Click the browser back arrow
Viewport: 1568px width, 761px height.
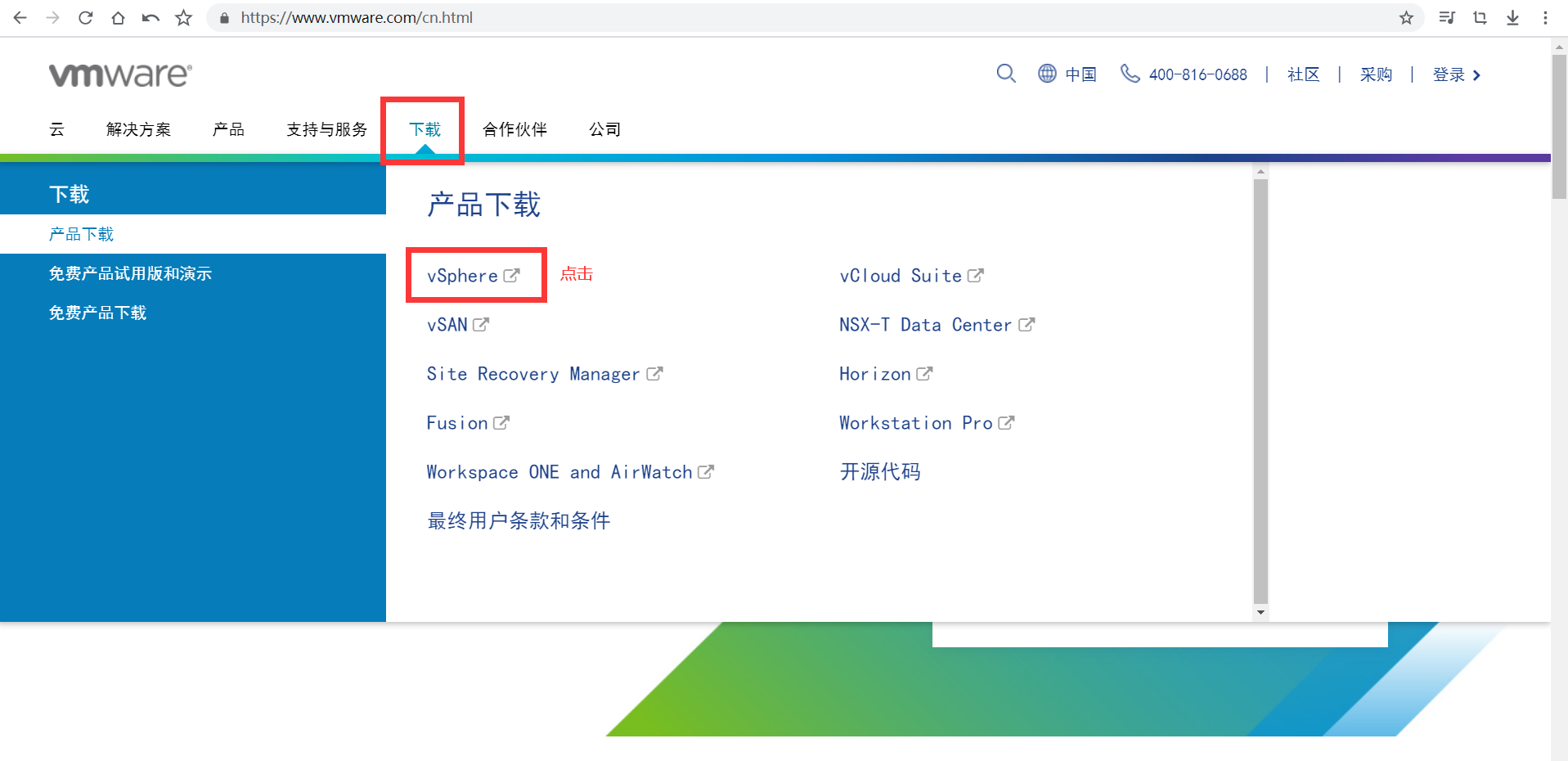[x=20, y=17]
